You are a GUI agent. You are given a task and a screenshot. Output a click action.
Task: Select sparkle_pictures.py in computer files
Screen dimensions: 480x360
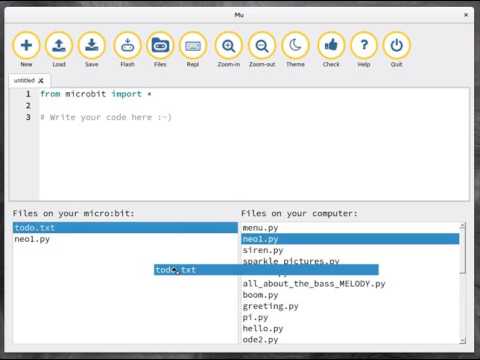coord(350,261)
